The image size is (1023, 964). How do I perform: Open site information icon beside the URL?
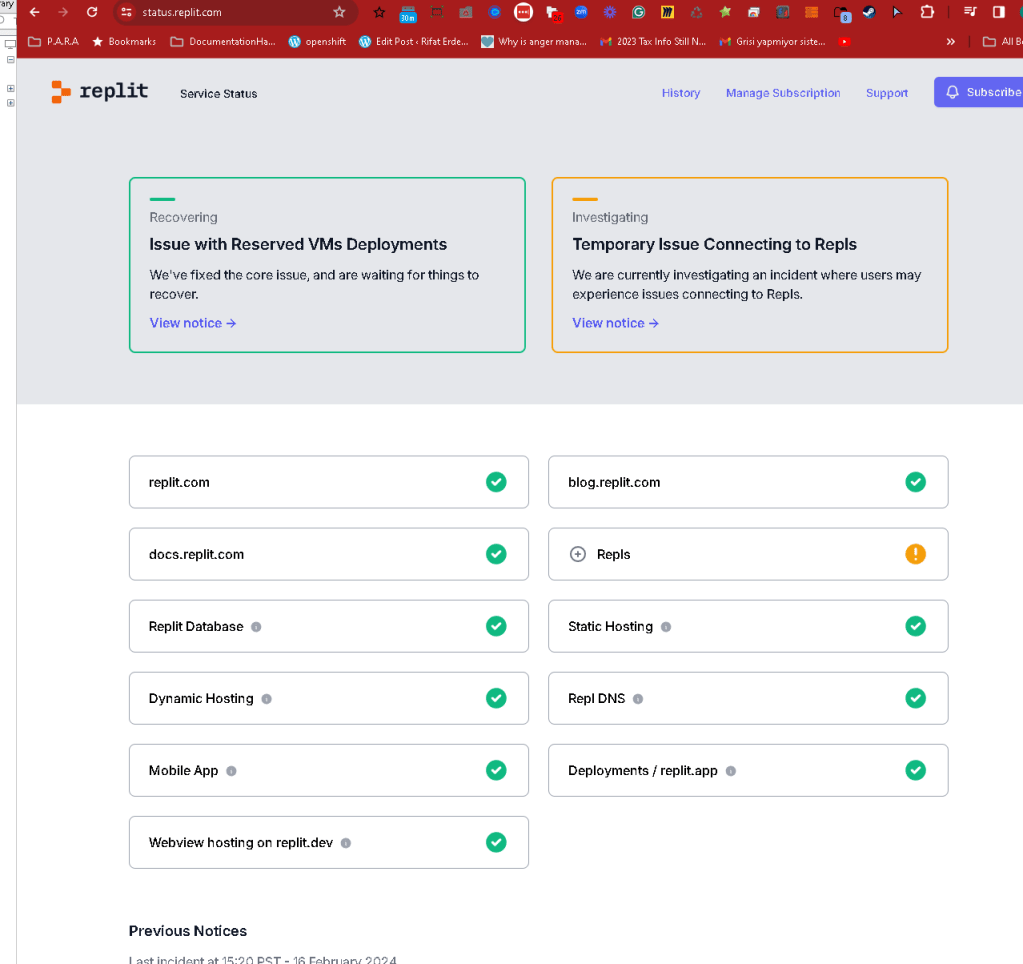[127, 12]
